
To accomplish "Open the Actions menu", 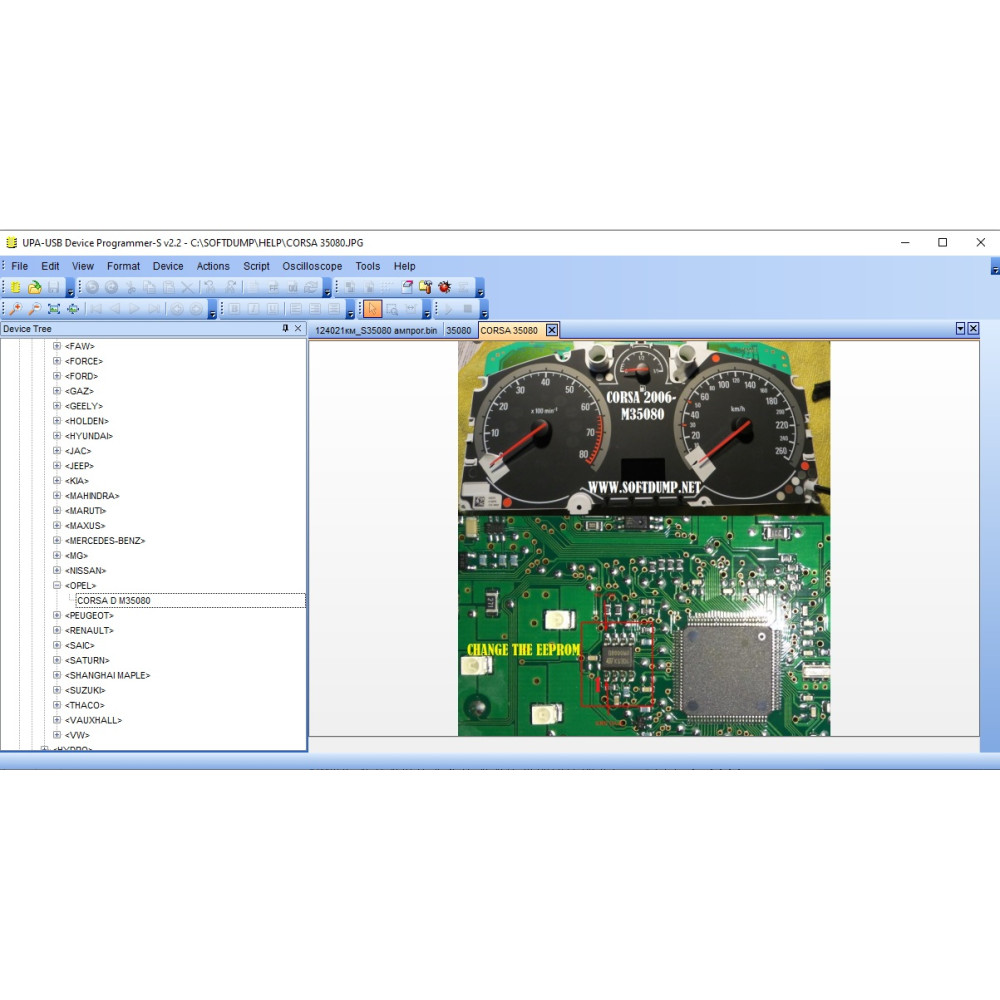I will point(213,266).
